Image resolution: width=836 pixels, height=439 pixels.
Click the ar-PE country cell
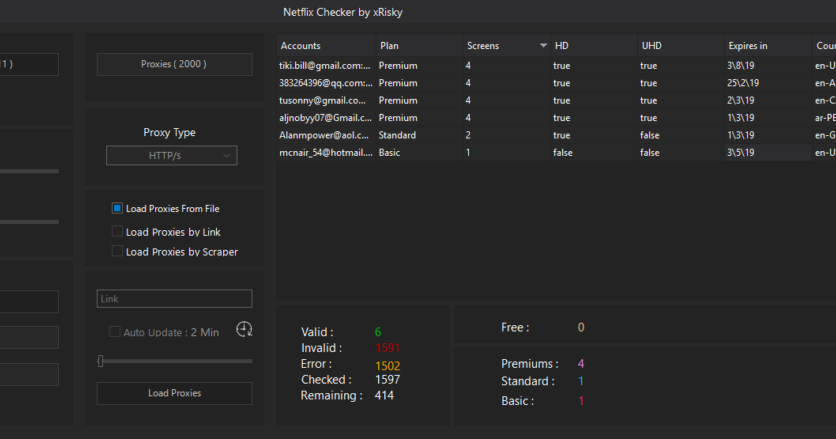coord(825,118)
